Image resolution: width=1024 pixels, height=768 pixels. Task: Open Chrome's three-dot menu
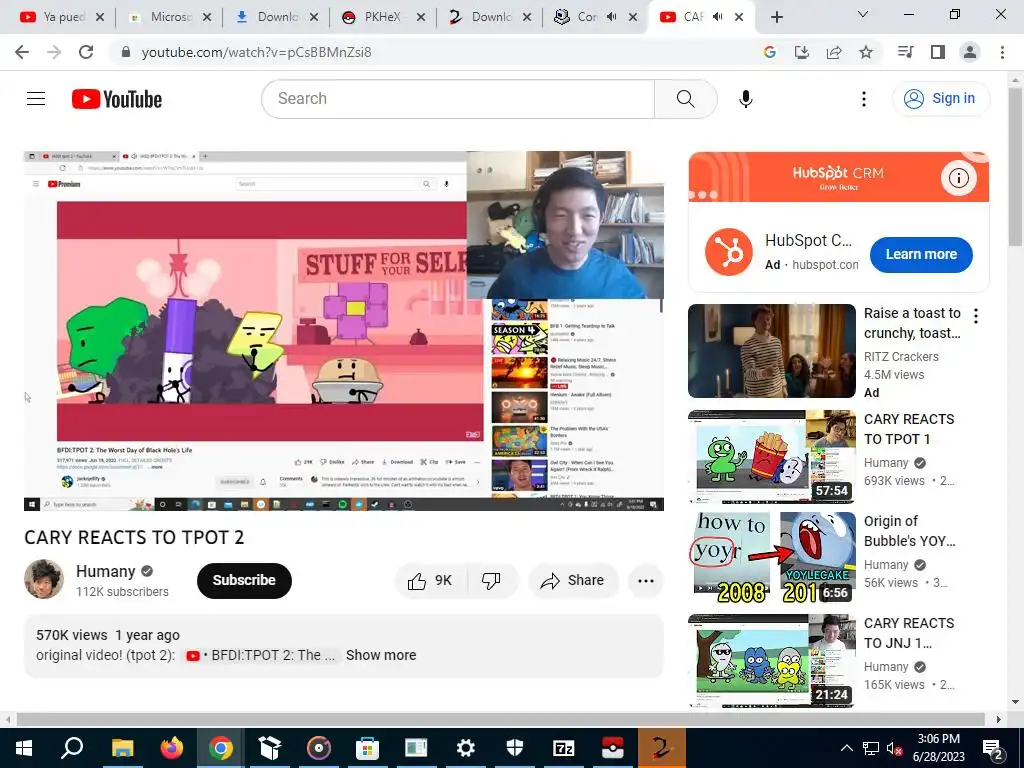[x=1002, y=52]
